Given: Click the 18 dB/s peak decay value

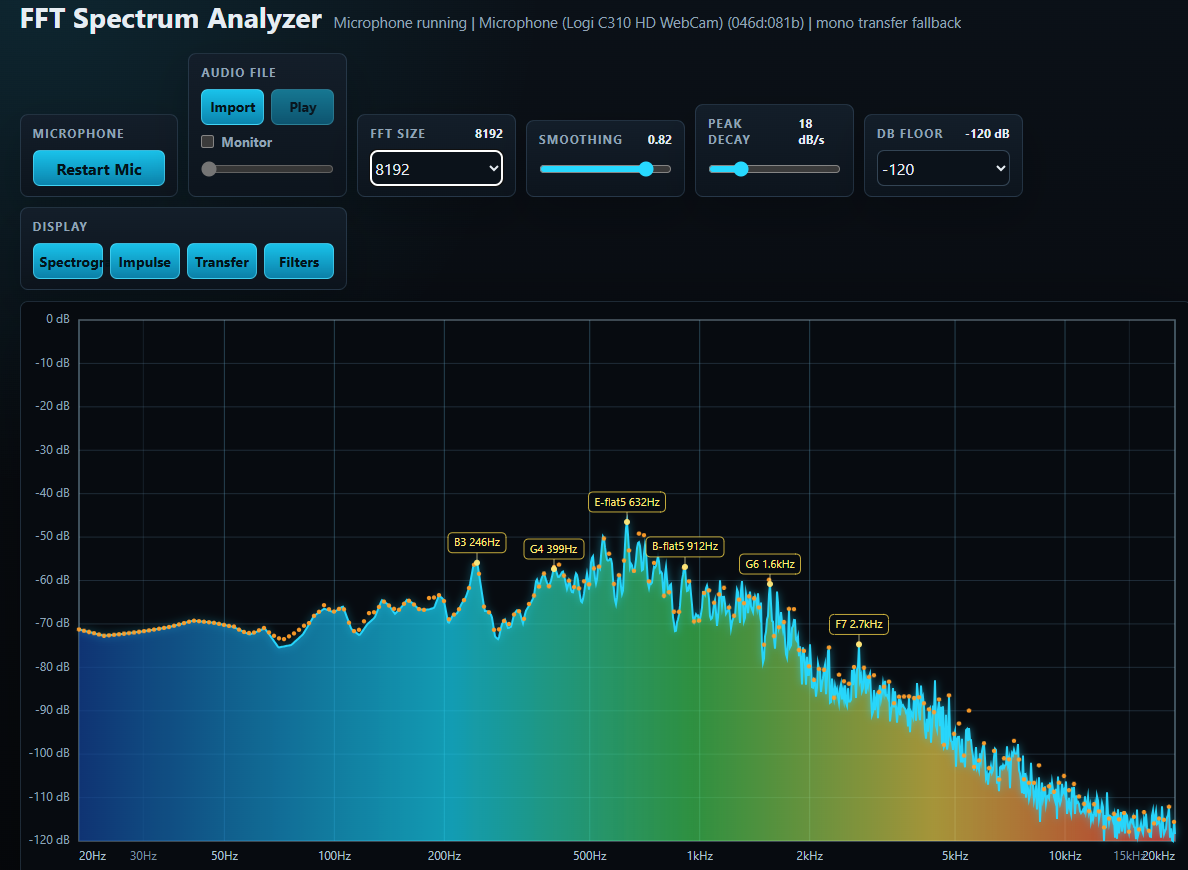Looking at the screenshot, I should tap(811, 132).
